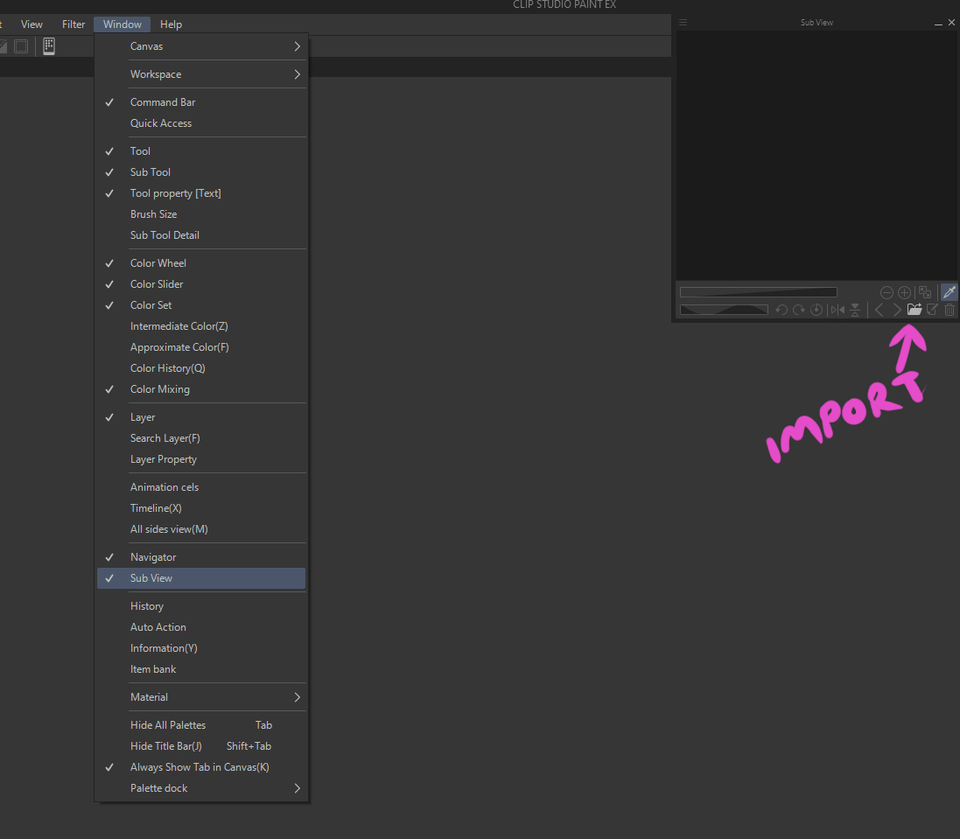960x839 pixels.
Task: Toggle the Color Wheel palette off
Action: (158, 263)
